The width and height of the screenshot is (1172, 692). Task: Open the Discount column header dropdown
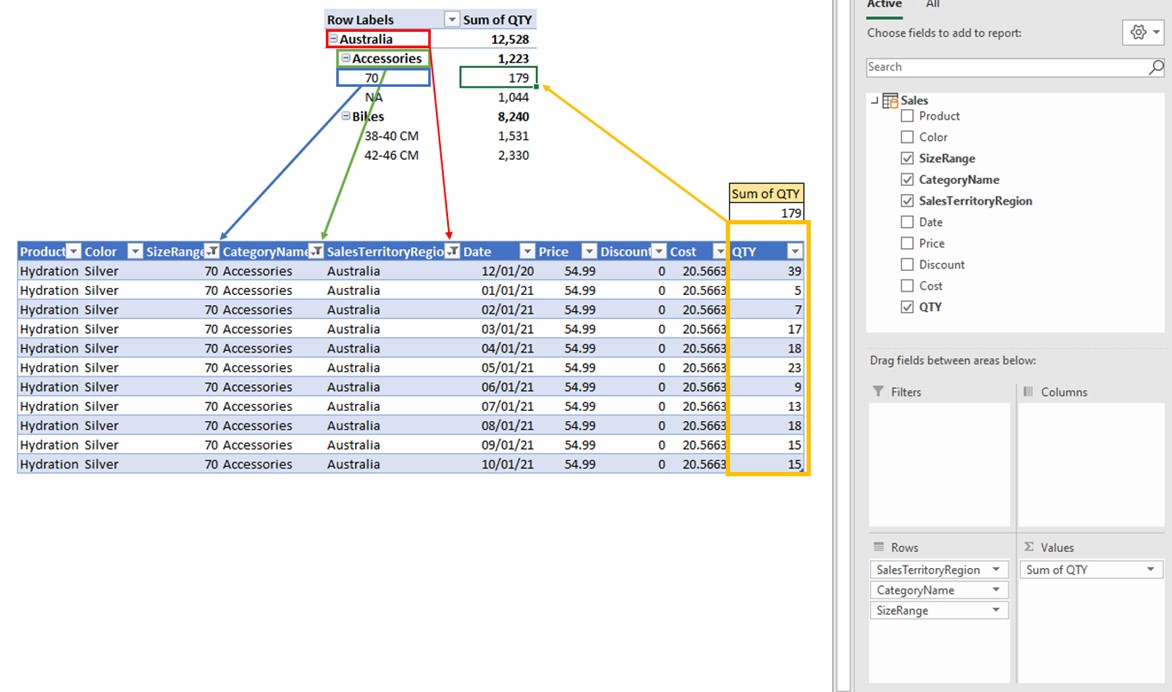click(x=659, y=251)
